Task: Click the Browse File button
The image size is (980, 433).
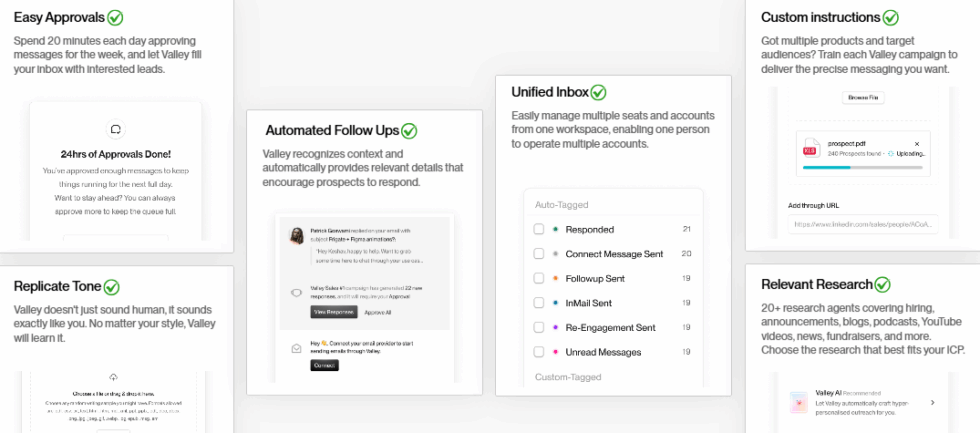Action: [862, 97]
